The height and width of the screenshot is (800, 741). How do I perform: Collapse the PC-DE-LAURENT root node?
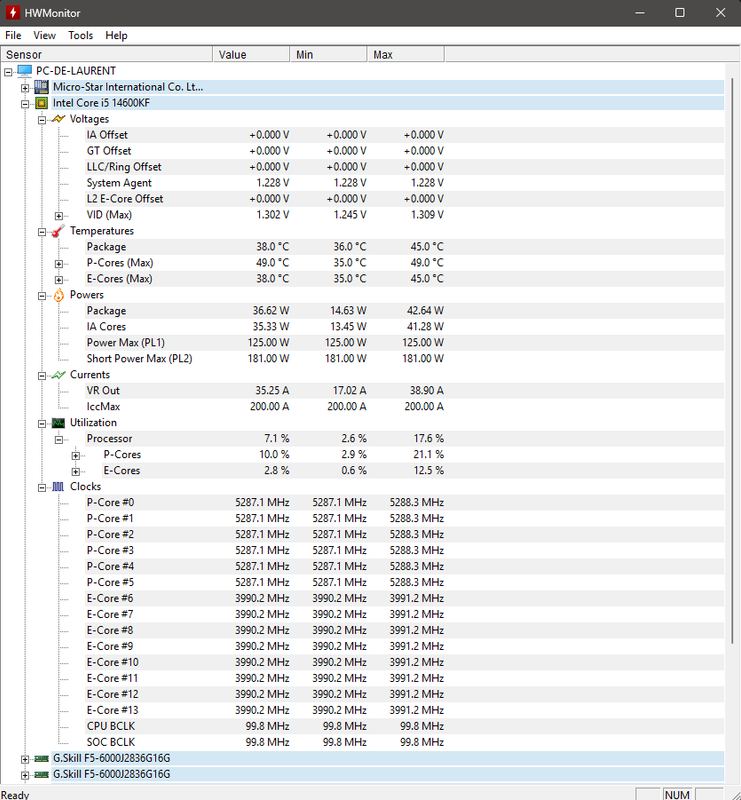(x=8, y=72)
